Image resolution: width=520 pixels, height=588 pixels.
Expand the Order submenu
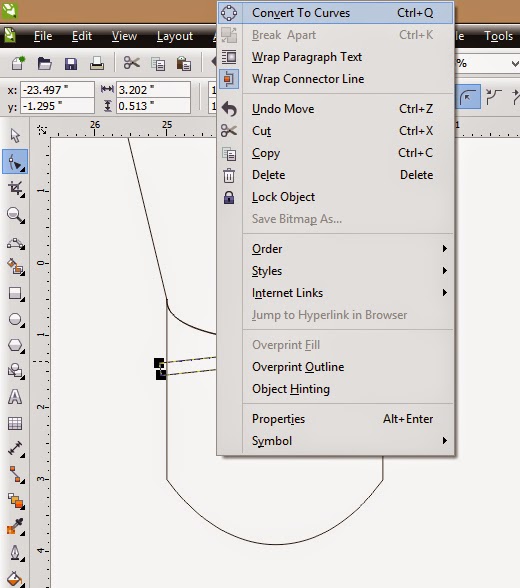336,249
